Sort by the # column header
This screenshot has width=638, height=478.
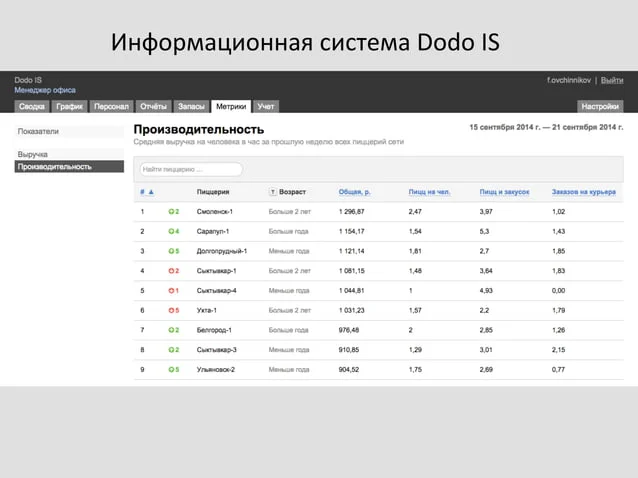click(142, 192)
